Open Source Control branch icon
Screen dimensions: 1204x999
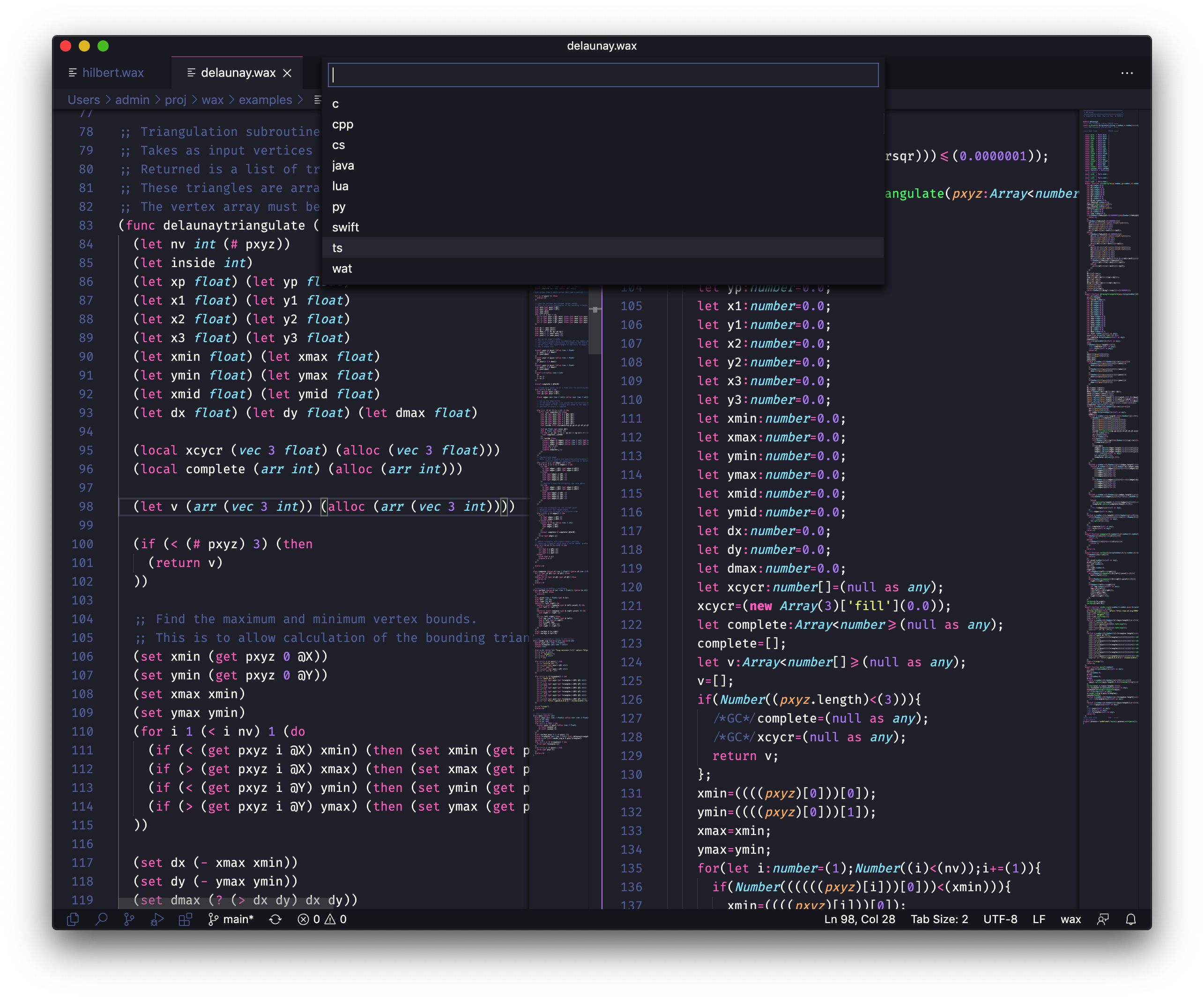coord(129,919)
